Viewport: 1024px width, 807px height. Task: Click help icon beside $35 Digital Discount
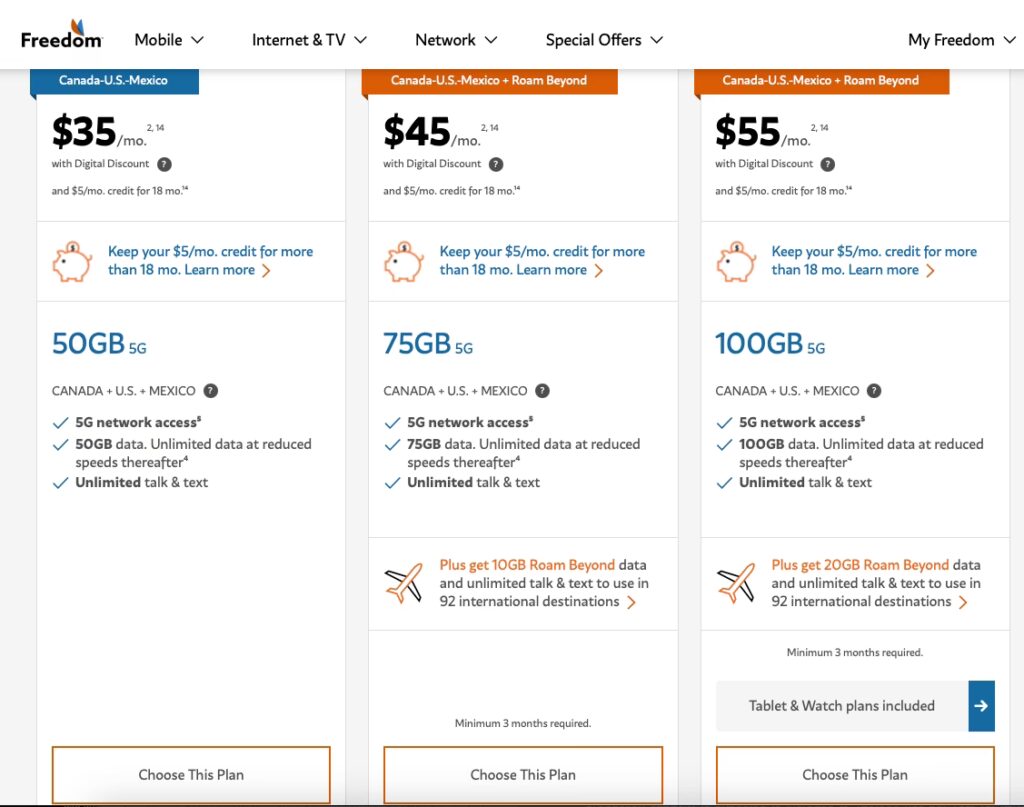tap(164, 164)
